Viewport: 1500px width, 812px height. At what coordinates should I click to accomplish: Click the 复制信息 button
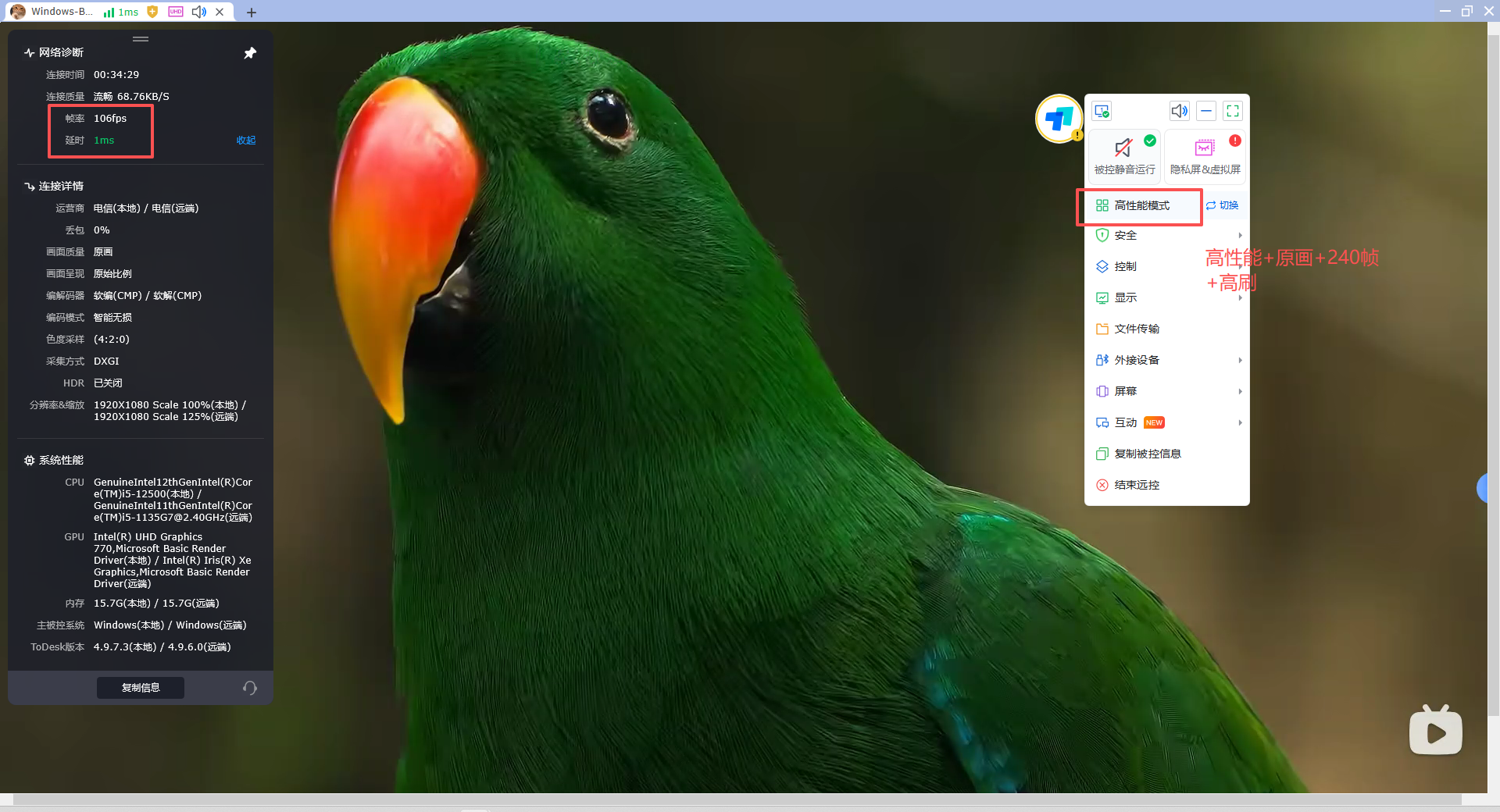141,688
